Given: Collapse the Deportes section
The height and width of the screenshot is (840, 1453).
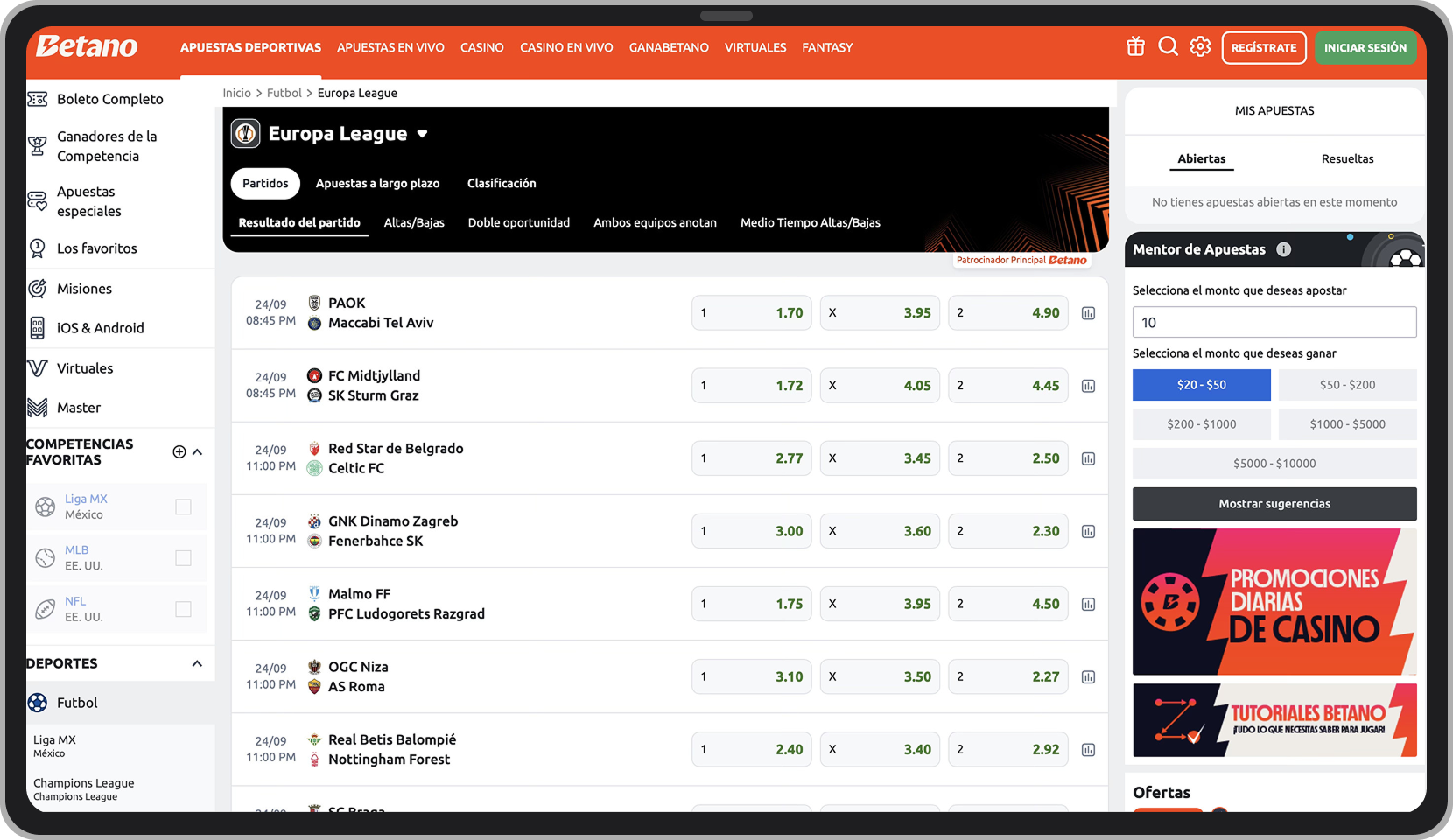Looking at the screenshot, I should pyautogui.click(x=197, y=663).
